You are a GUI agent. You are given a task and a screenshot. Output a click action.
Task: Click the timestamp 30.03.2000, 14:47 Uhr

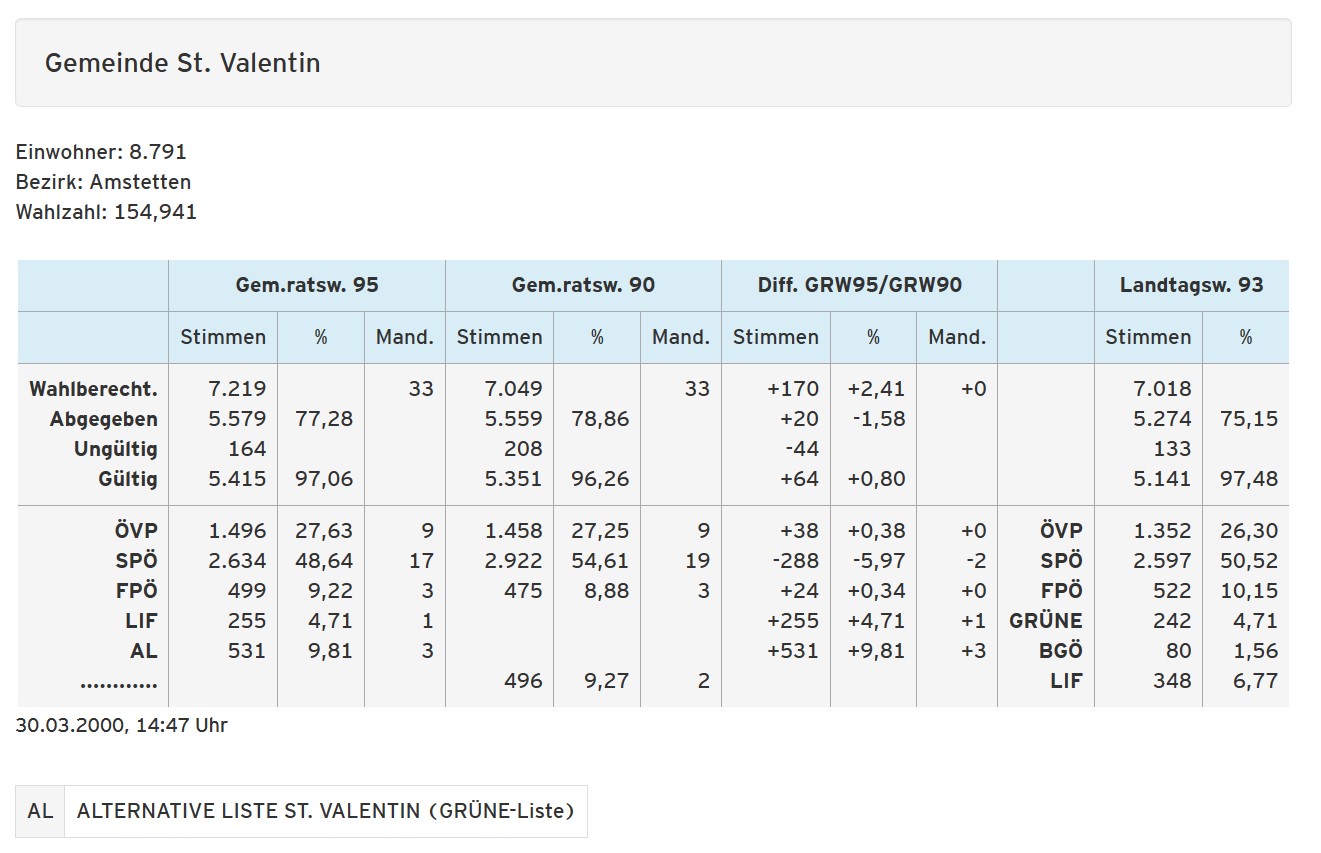121,725
